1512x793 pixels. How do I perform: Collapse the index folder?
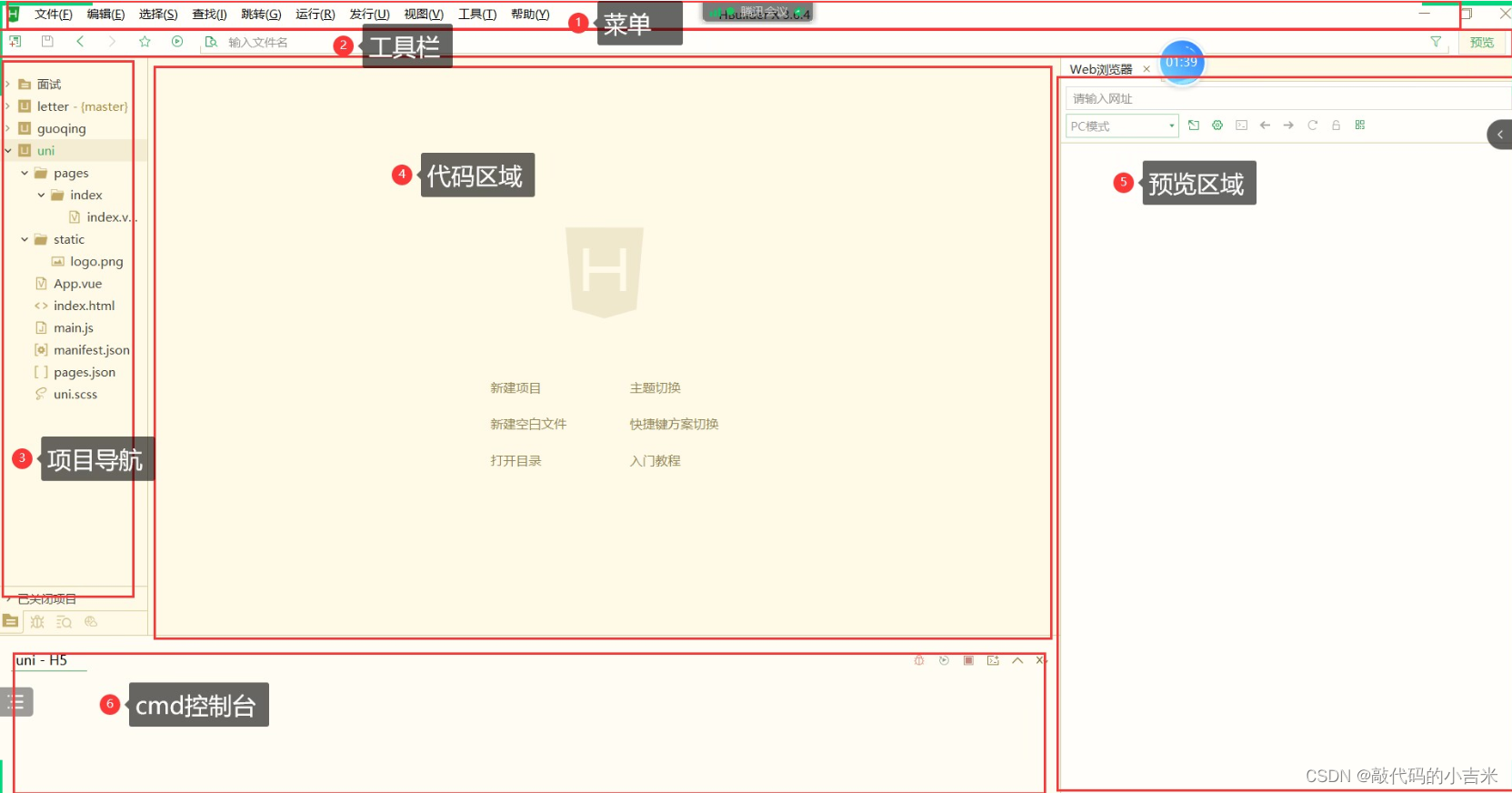[x=41, y=195]
